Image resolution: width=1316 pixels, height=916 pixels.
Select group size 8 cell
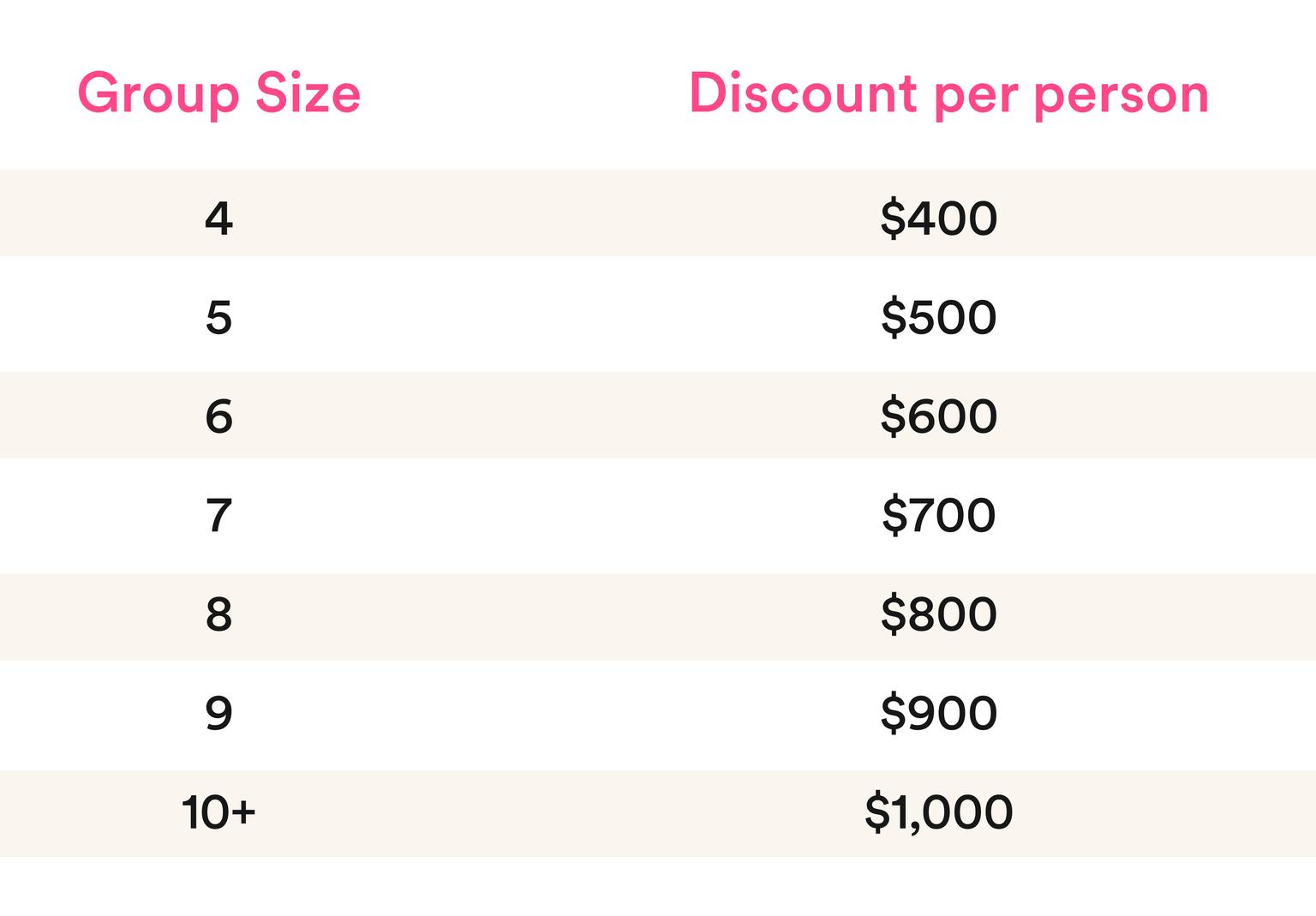click(218, 614)
